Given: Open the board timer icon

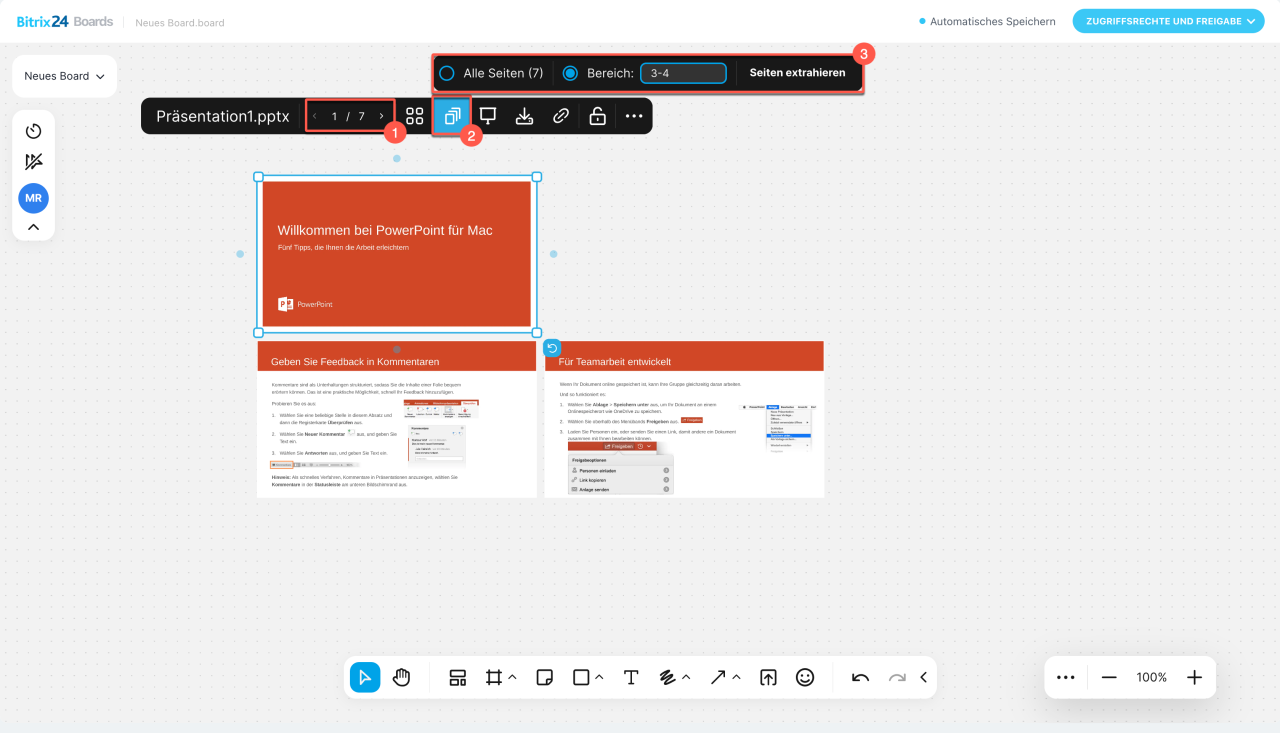Looking at the screenshot, I should tap(33, 131).
